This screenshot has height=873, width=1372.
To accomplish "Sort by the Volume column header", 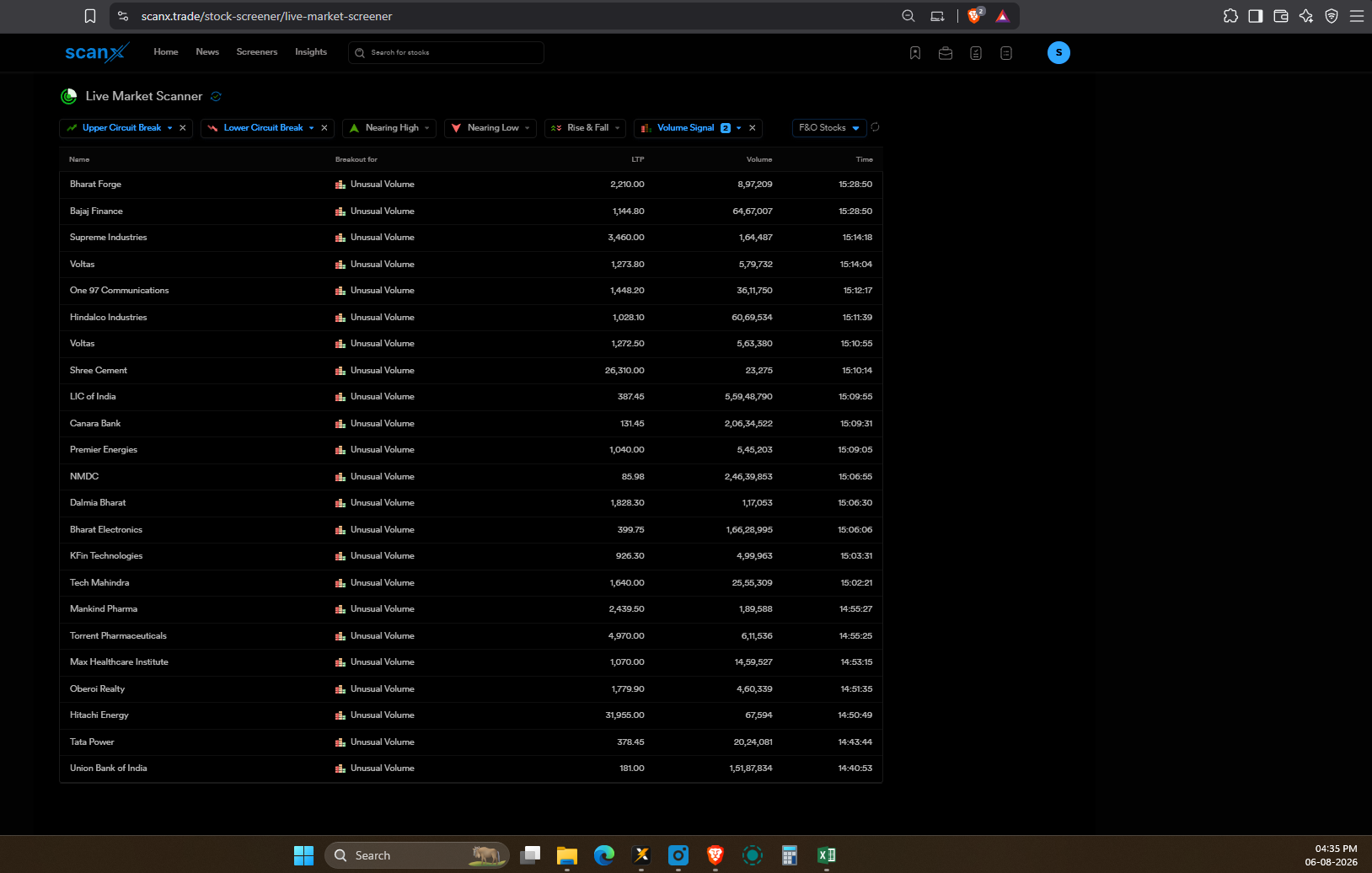I will [759, 159].
